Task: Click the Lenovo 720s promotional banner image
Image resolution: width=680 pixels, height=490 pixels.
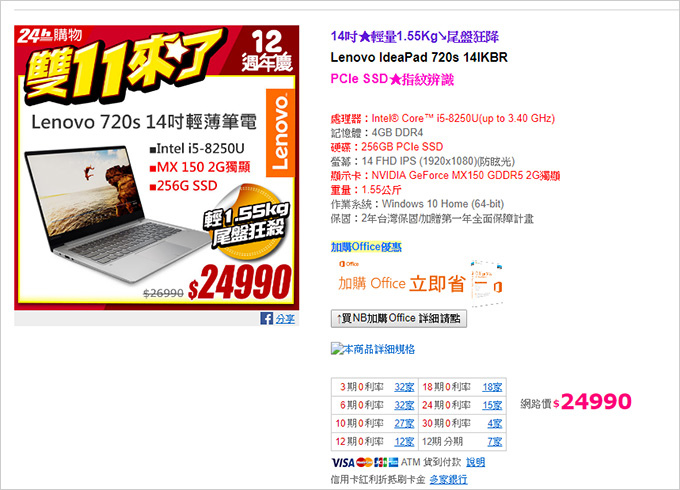Action: [157, 168]
